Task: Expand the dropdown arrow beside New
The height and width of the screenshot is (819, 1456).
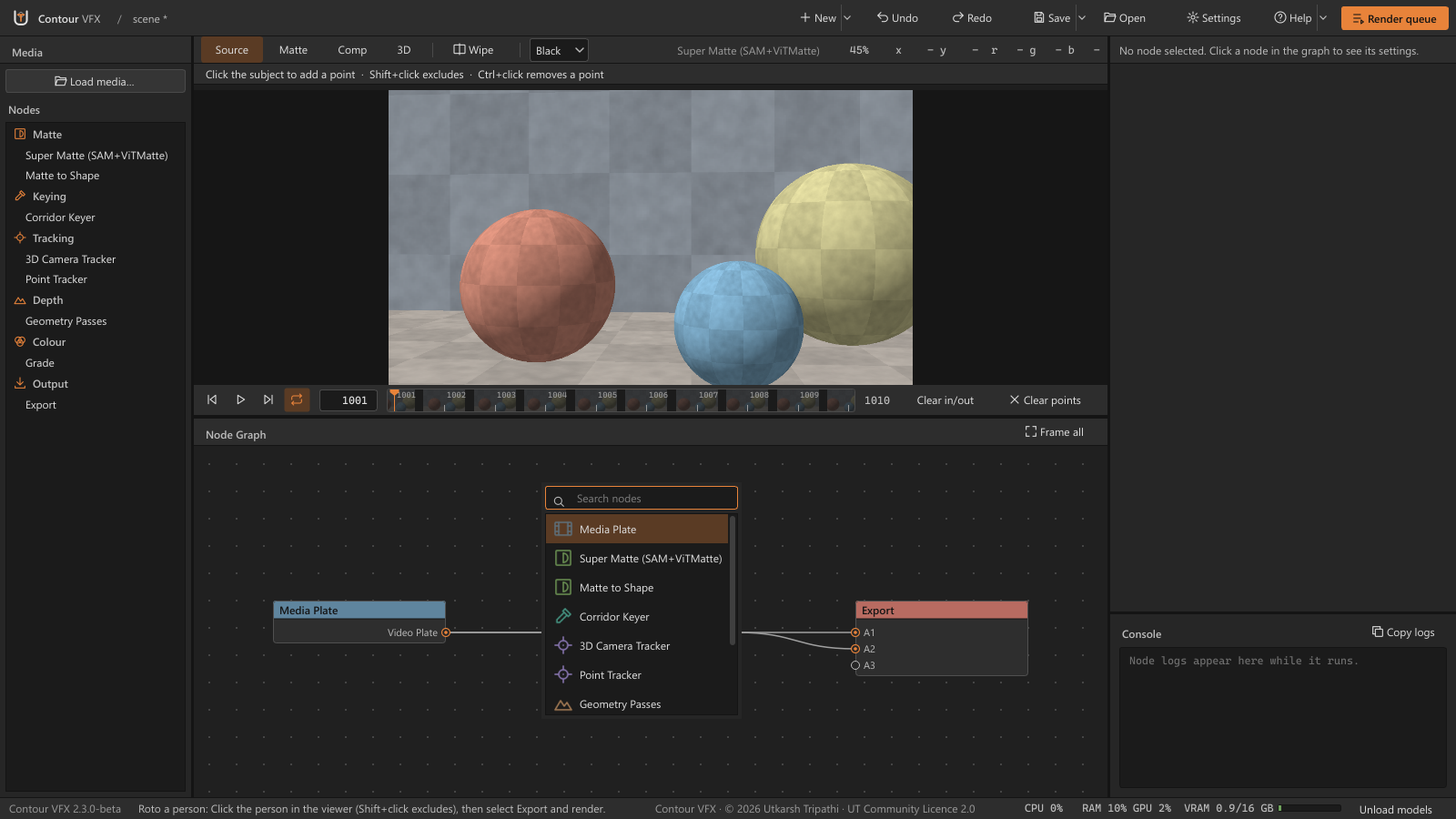Action: (847, 17)
